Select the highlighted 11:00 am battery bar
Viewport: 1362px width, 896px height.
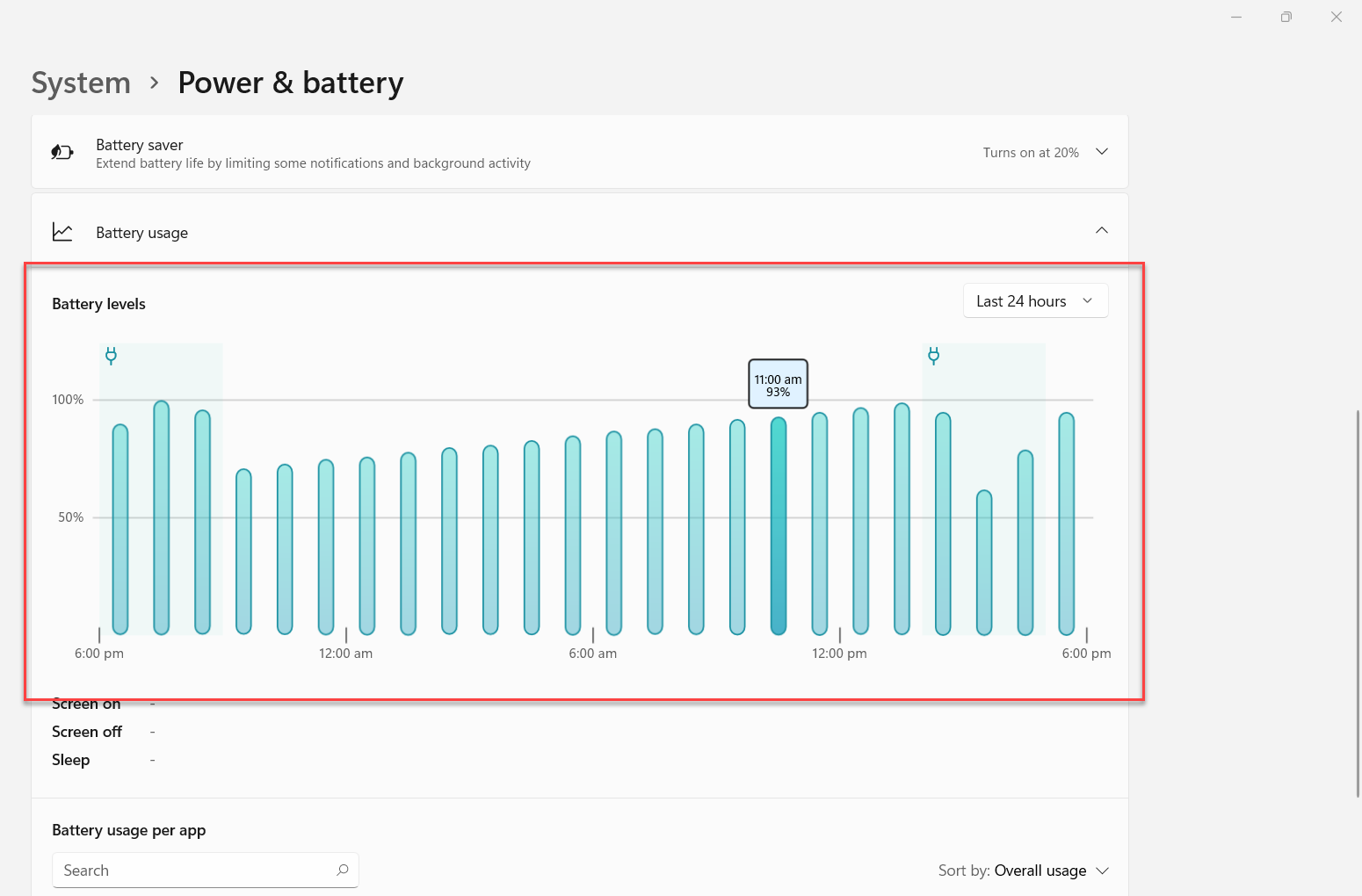point(778,527)
